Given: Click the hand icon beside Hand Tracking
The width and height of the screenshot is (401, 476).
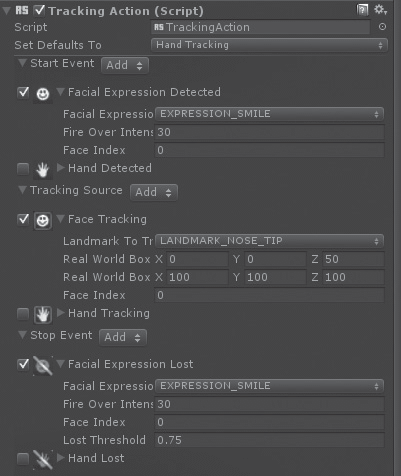Looking at the screenshot, I should pos(43,315).
